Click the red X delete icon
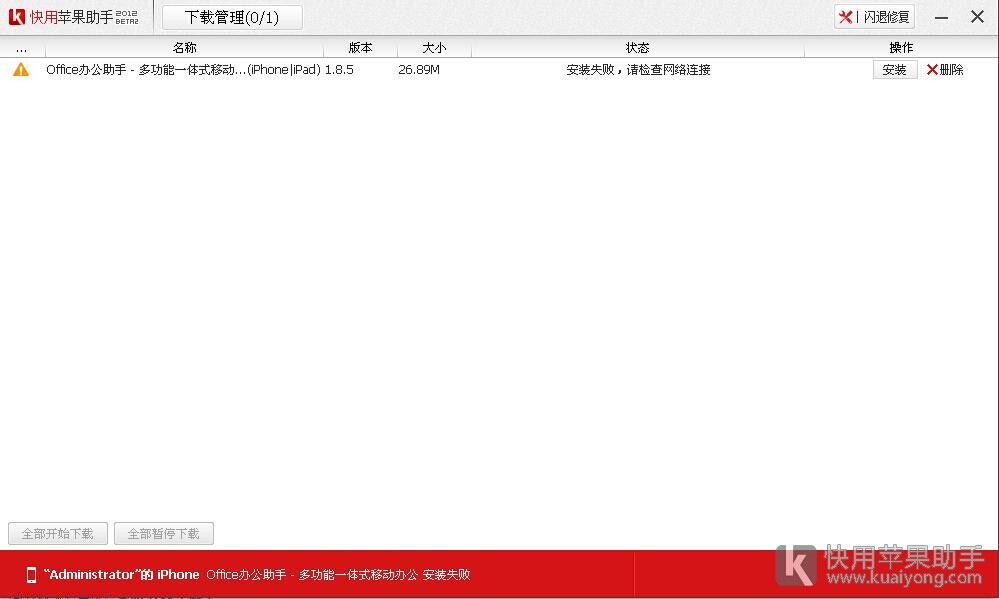This screenshot has width=999, height=599. 932,69
